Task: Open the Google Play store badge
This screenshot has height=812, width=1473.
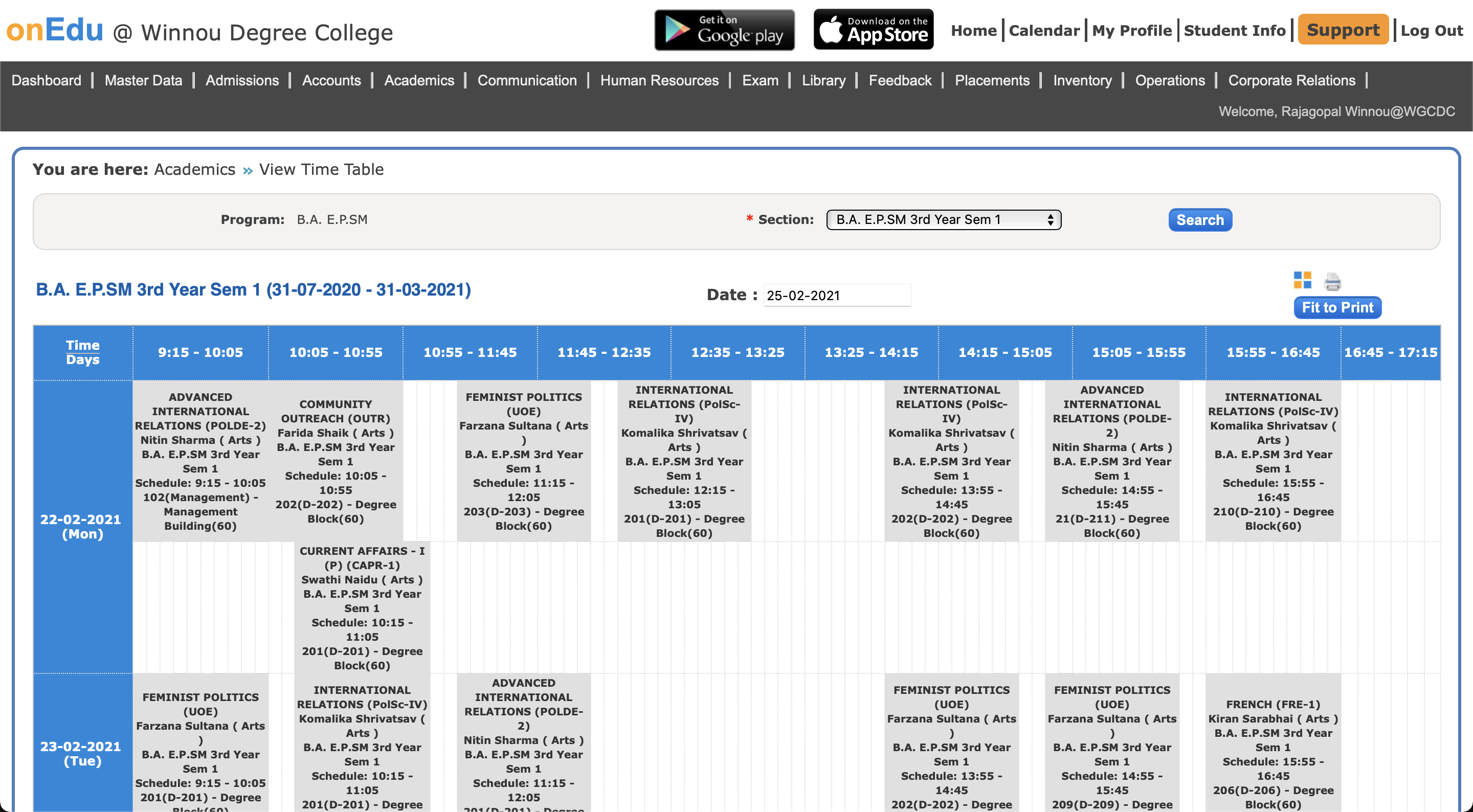Action: coord(724,30)
